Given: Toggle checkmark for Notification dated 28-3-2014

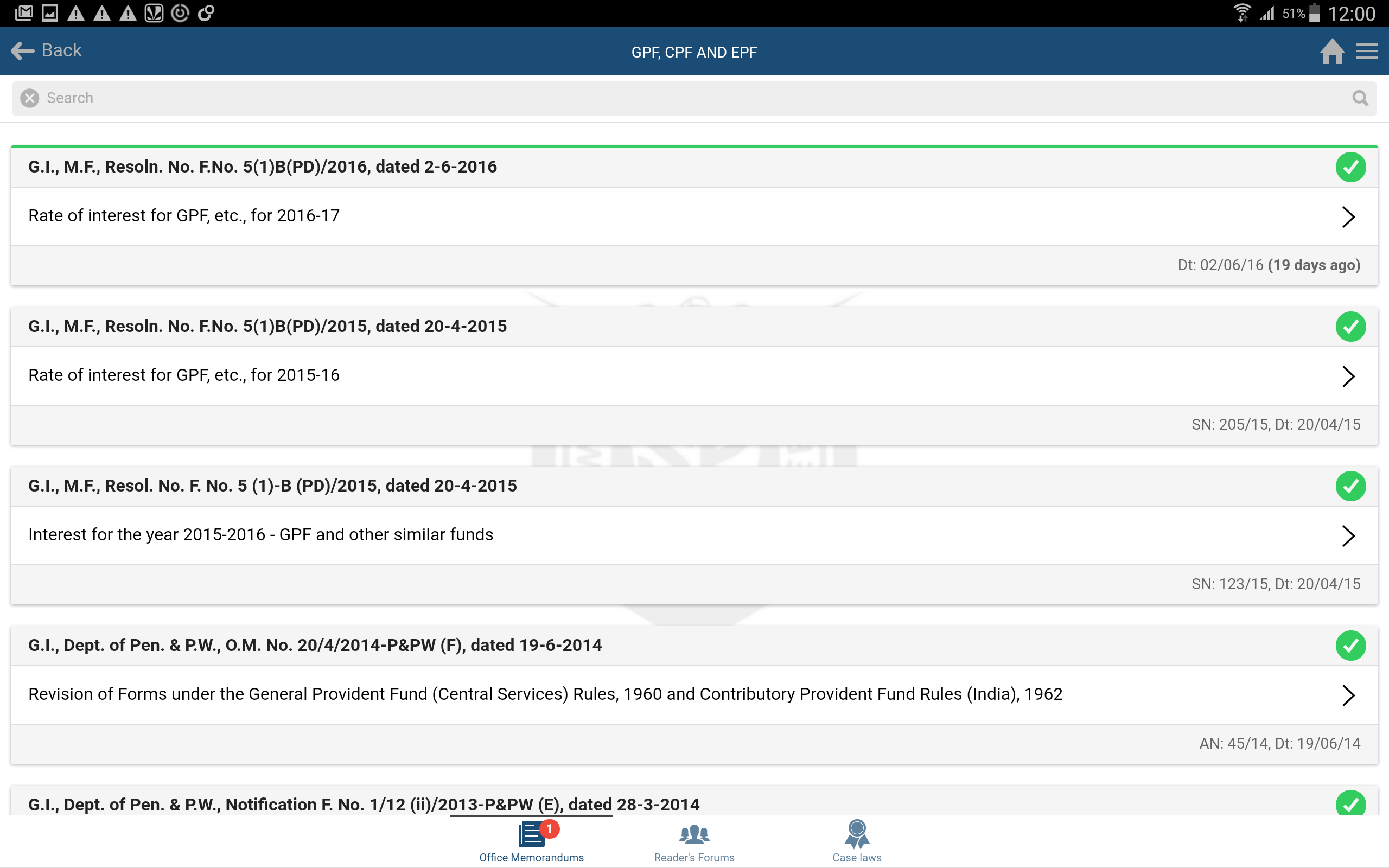Looking at the screenshot, I should pyautogui.click(x=1350, y=803).
